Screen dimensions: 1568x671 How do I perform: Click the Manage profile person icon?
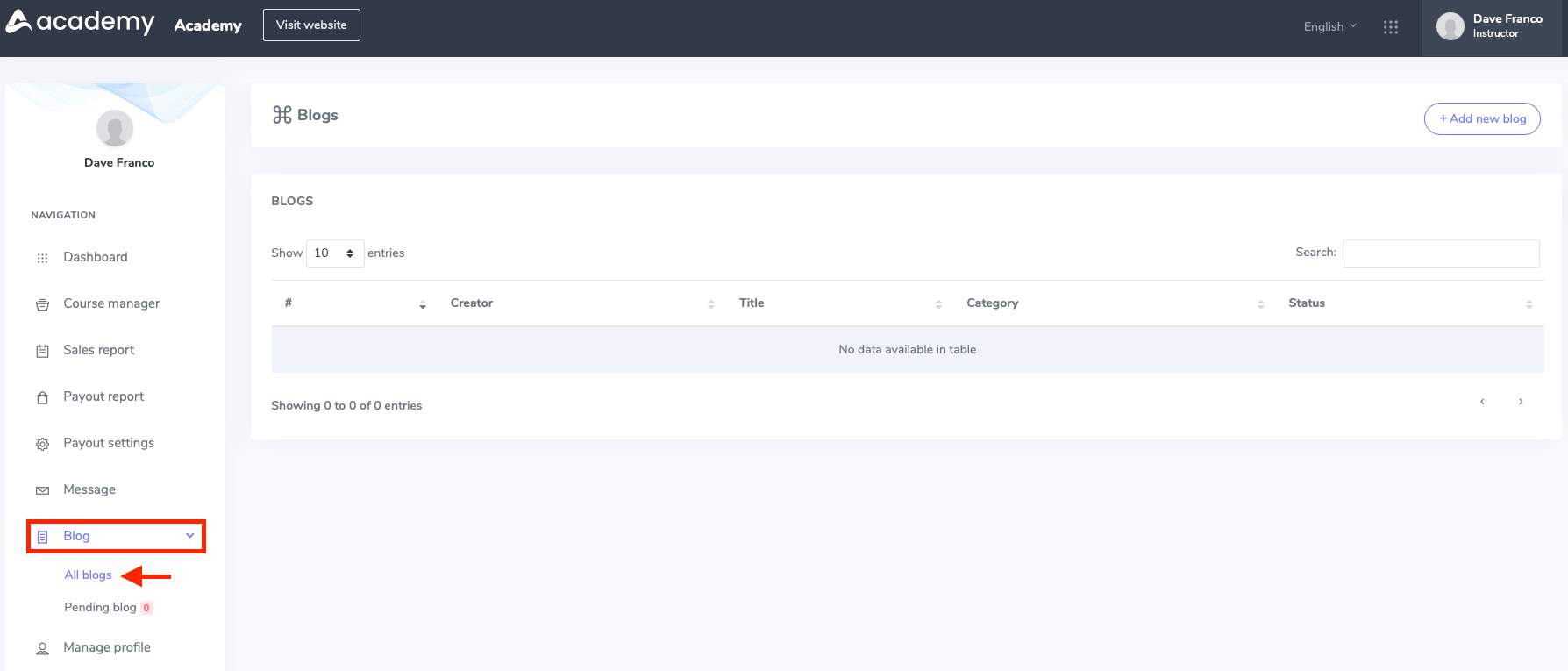pos(42,648)
